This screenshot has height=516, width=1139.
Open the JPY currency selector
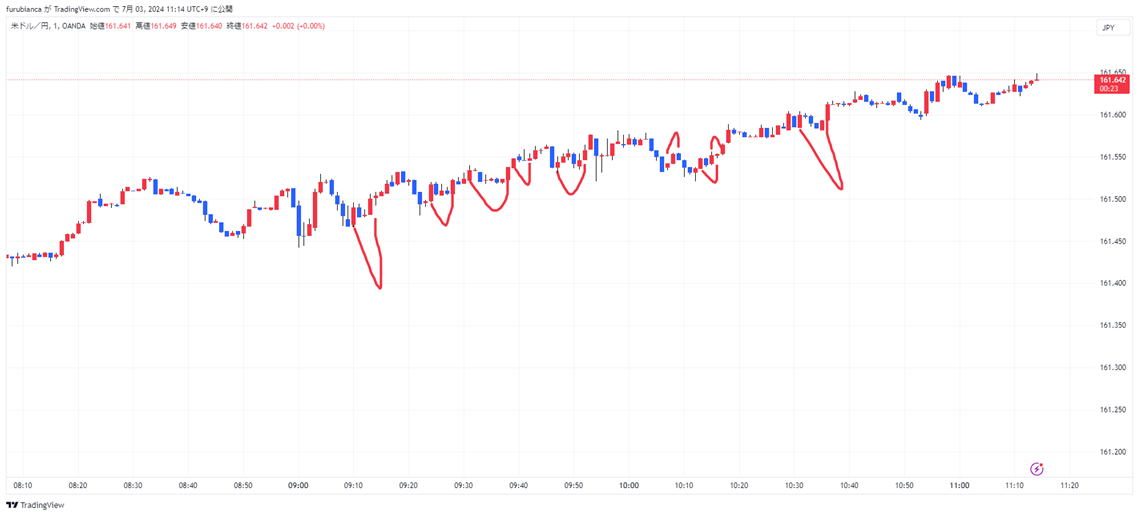click(x=1108, y=28)
